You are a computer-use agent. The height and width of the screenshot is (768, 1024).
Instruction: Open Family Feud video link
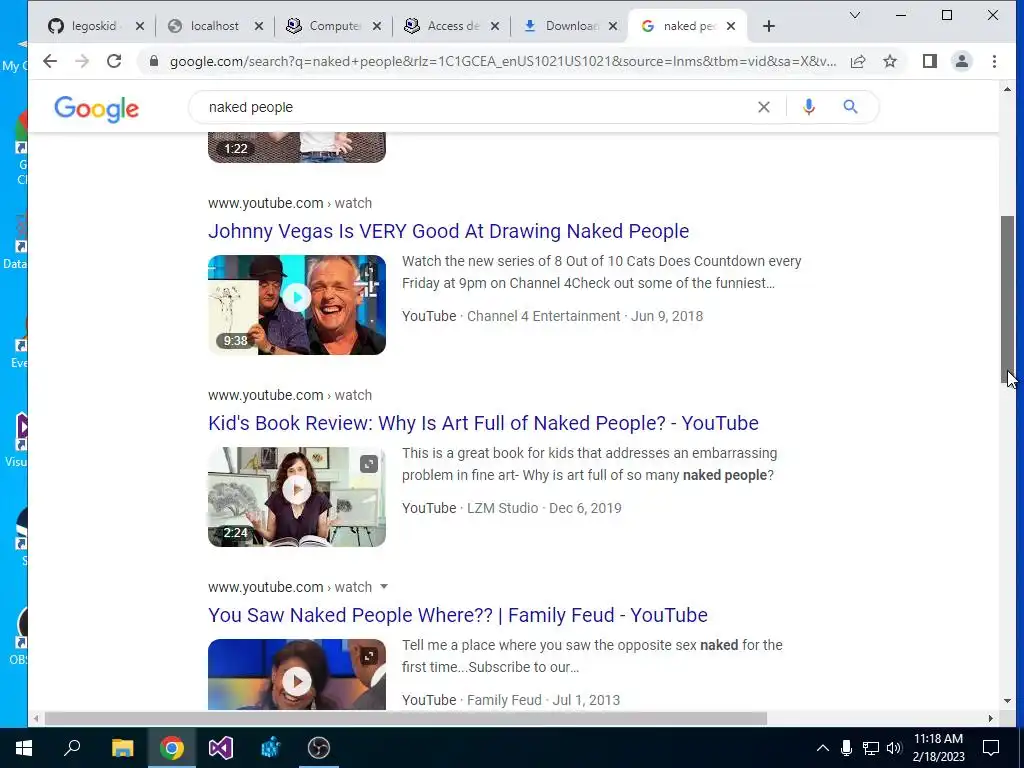[458, 615]
